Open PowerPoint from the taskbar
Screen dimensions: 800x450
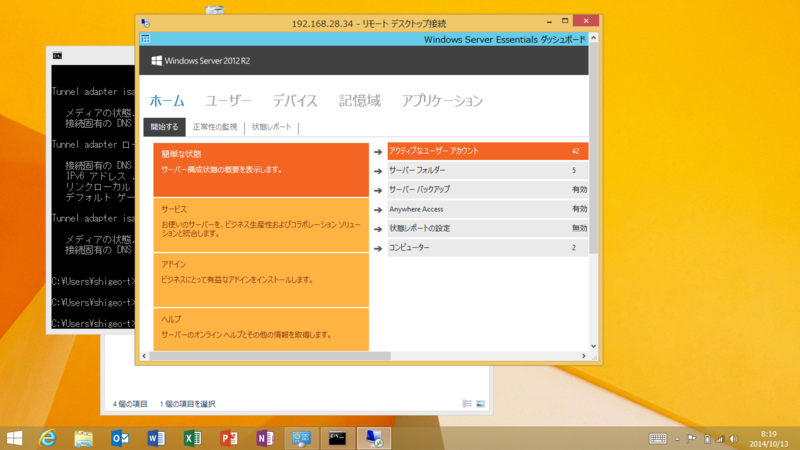pos(229,438)
